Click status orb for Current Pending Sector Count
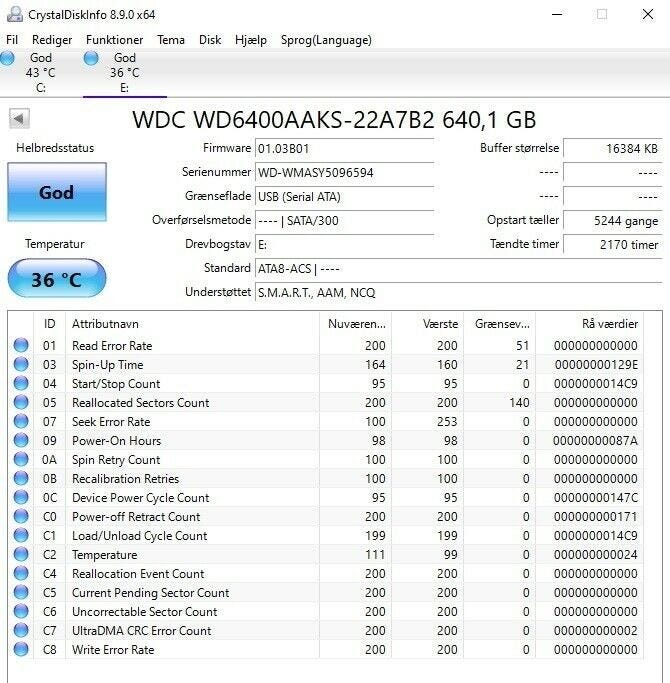 (21, 592)
